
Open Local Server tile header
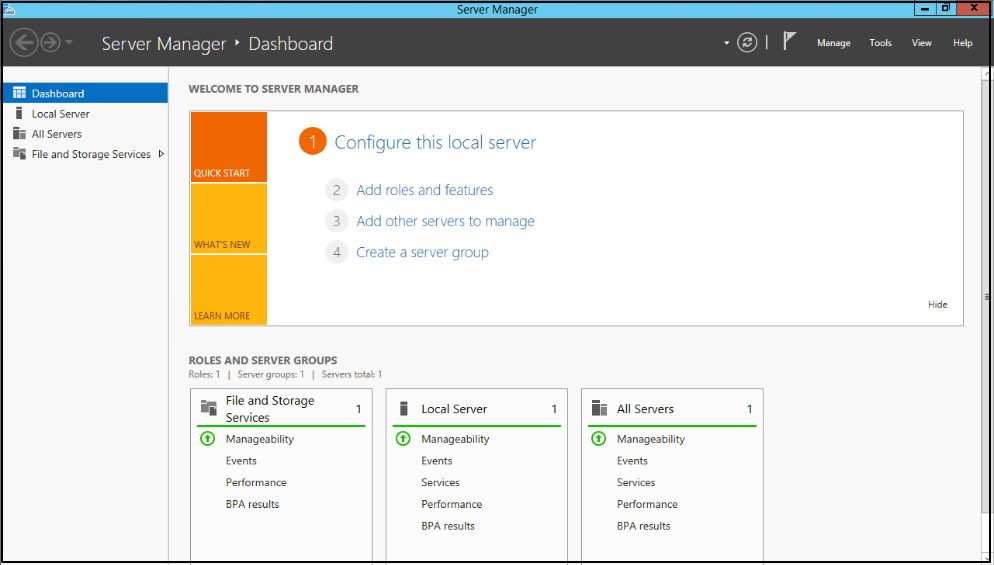[477, 408]
